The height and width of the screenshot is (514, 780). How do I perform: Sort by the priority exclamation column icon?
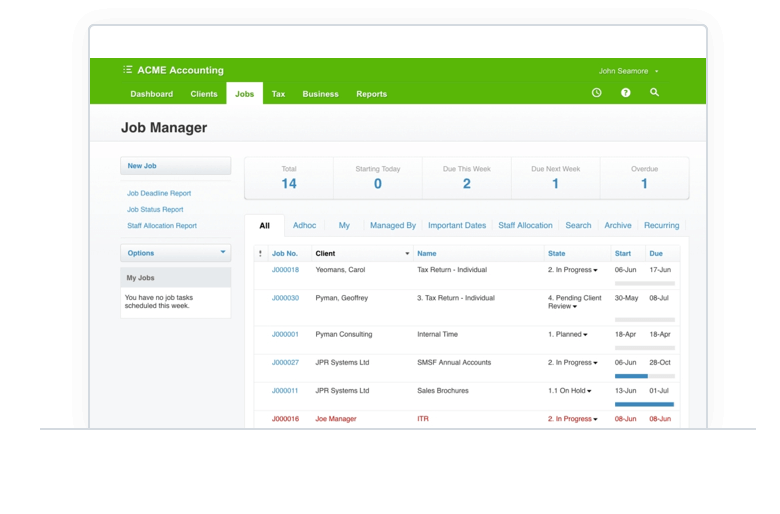pyautogui.click(x=260, y=254)
